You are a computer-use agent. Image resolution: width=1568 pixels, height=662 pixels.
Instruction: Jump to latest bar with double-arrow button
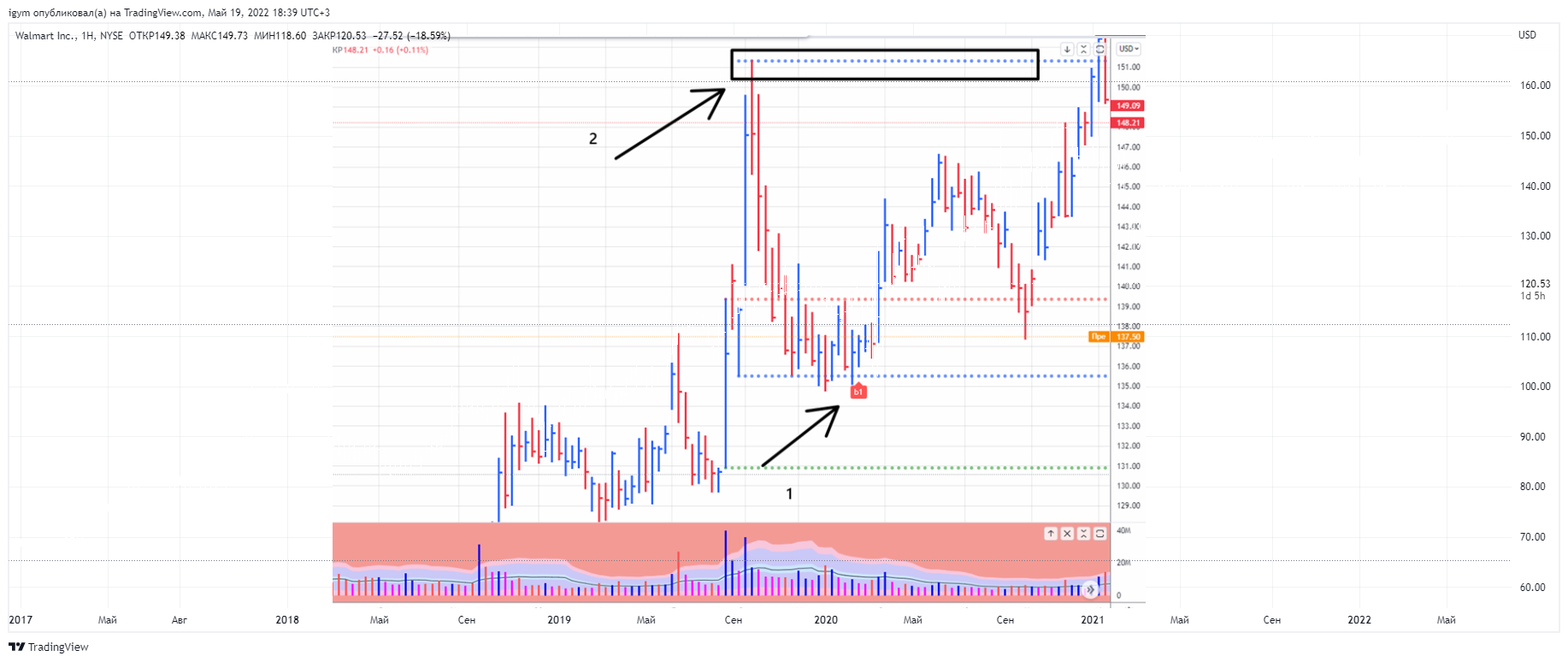pos(1090,589)
